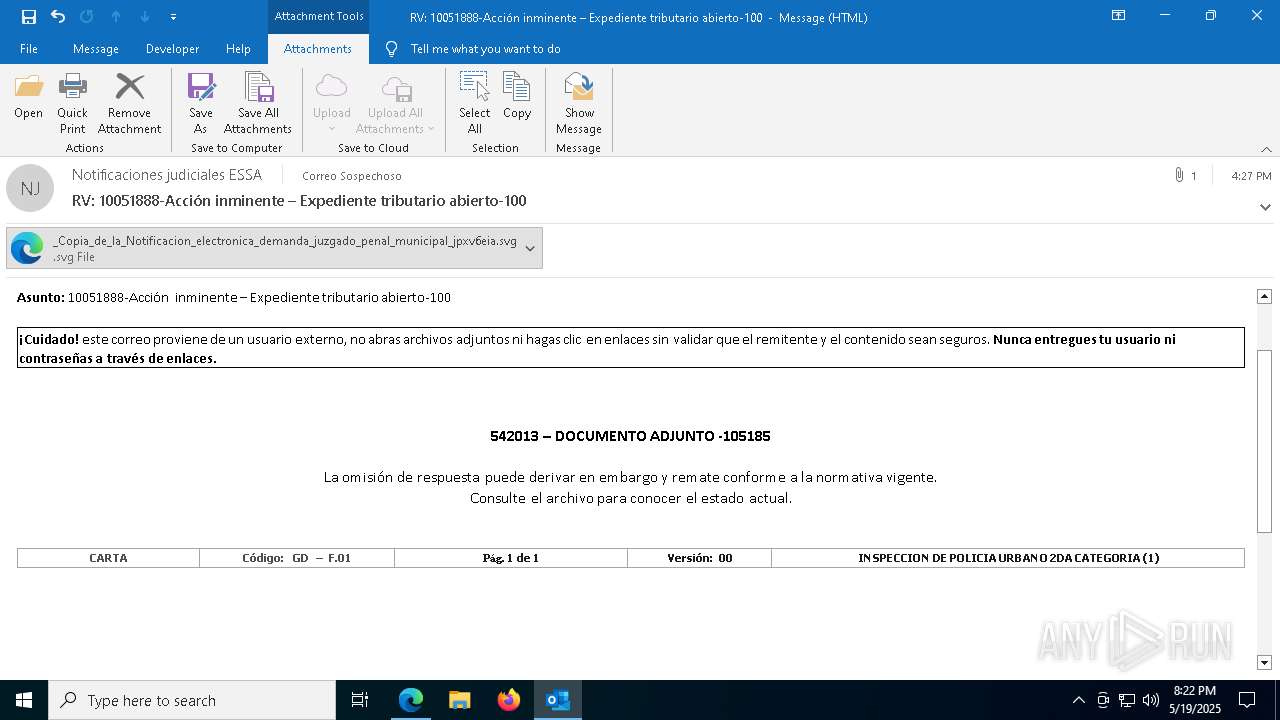This screenshot has width=1280, height=720.
Task: Click the greyed Redo arrow icon
Action: tap(86, 16)
